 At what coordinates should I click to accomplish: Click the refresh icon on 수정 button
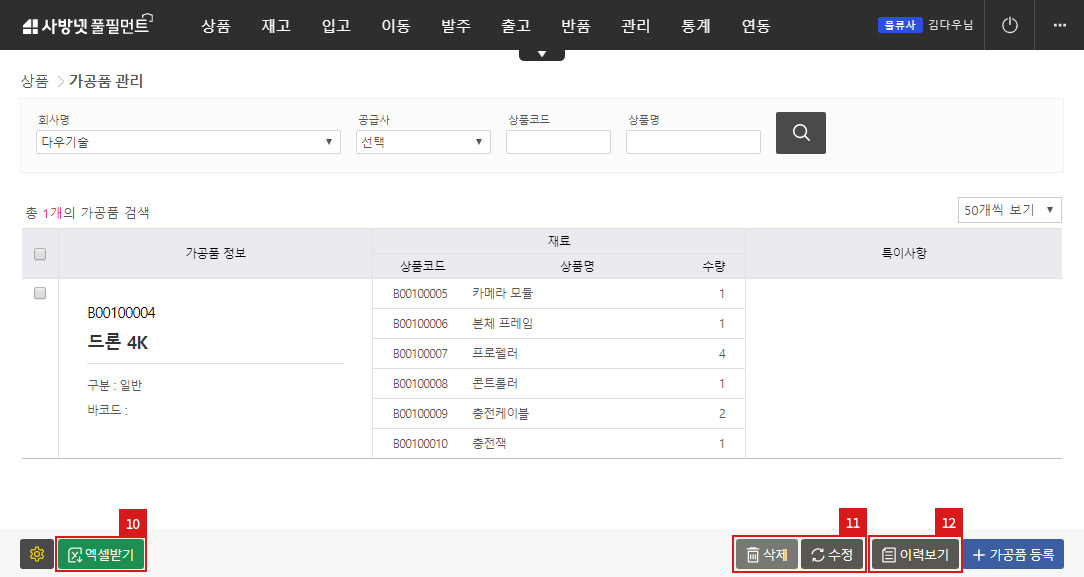point(815,554)
